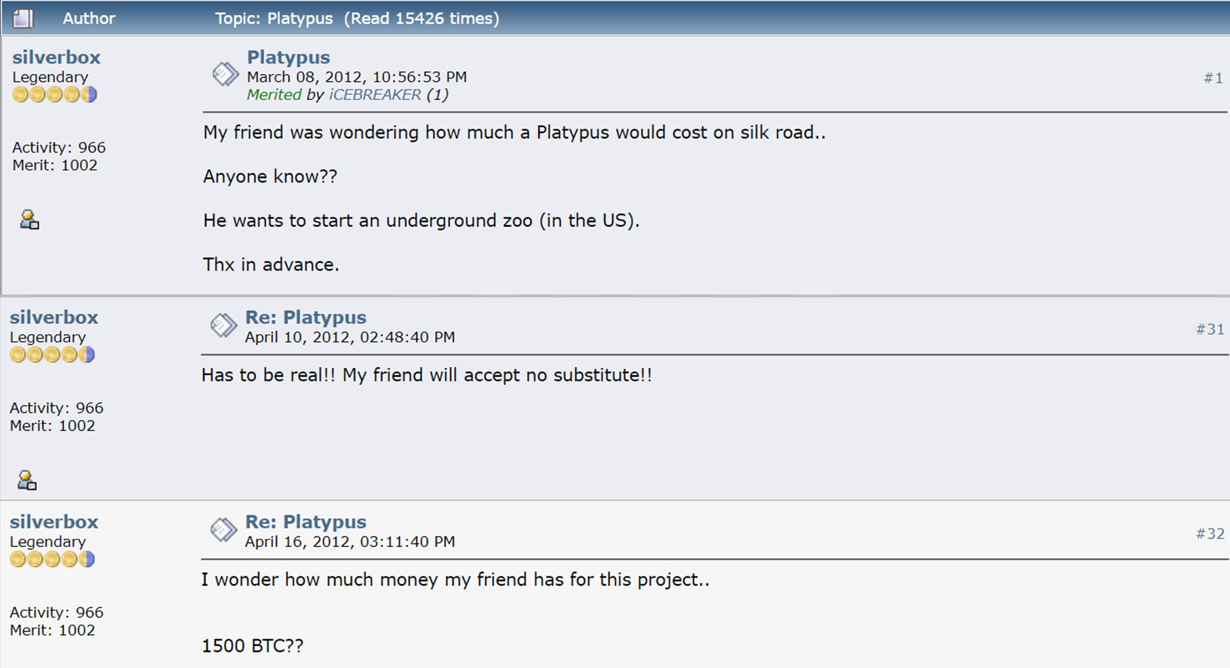Click the post icon beside first Platypus title
1230x668 pixels.
[x=225, y=74]
